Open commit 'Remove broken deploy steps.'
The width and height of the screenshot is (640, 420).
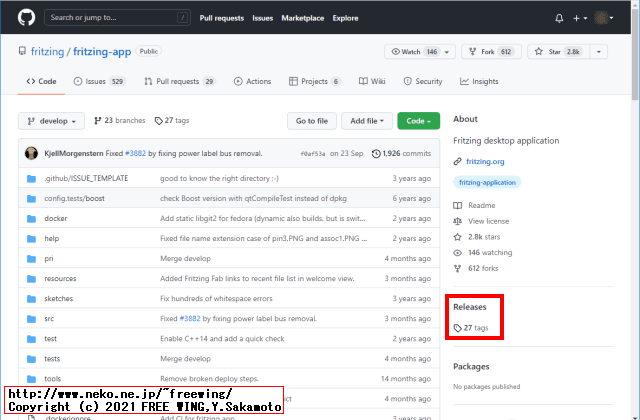209,378
